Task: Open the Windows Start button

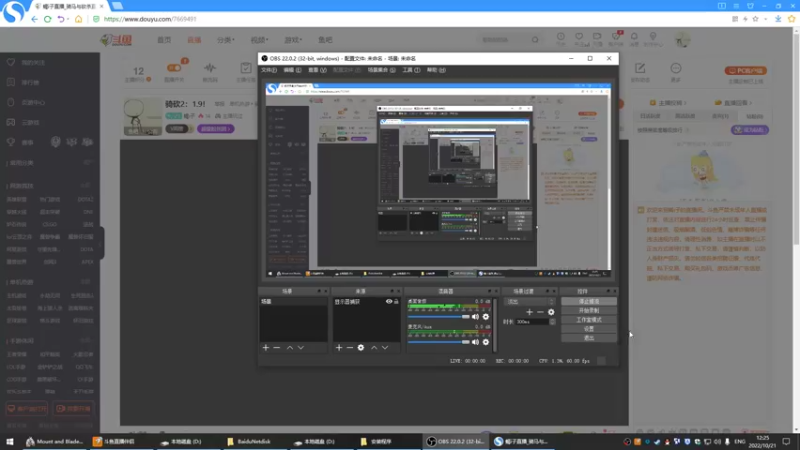Action: (x=10, y=441)
